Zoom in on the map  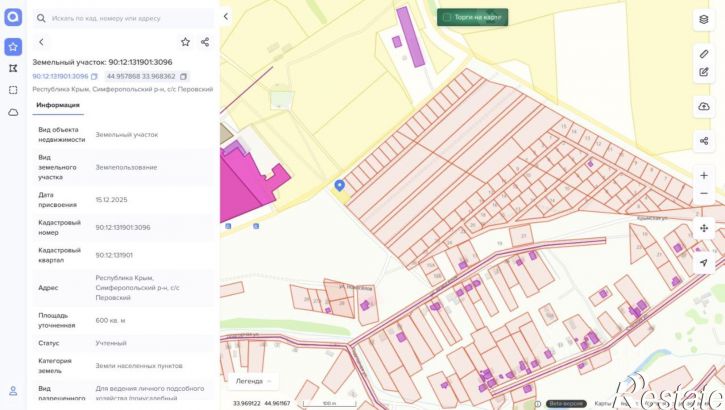pyautogui.click(x=704, y=176)
